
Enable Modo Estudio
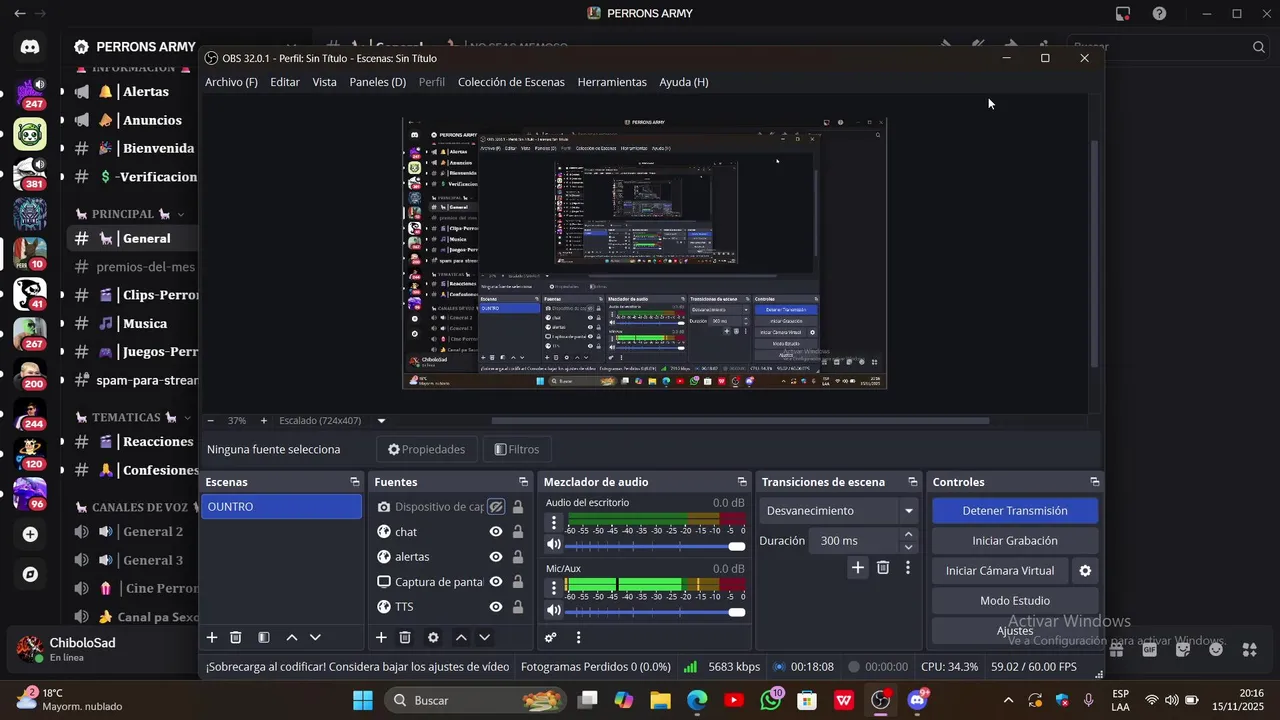1015,601
